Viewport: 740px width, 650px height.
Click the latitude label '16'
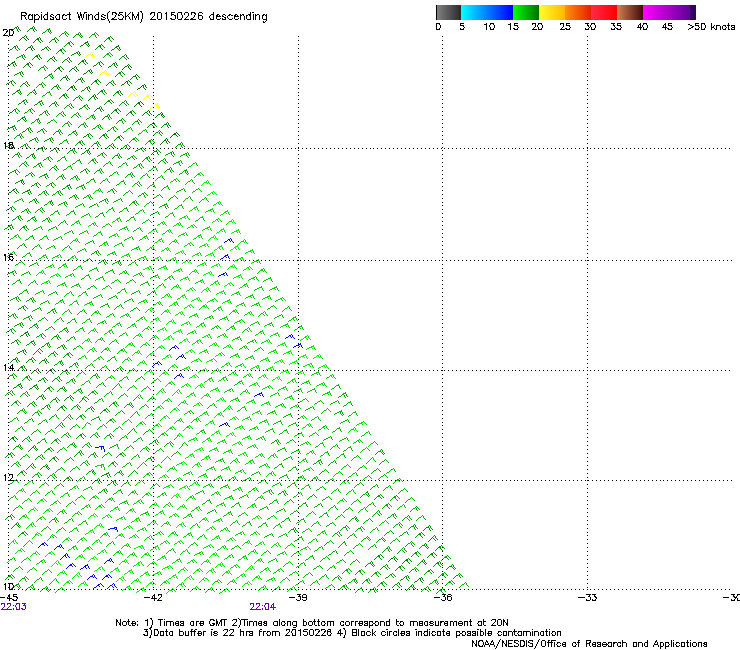(8, 258)
